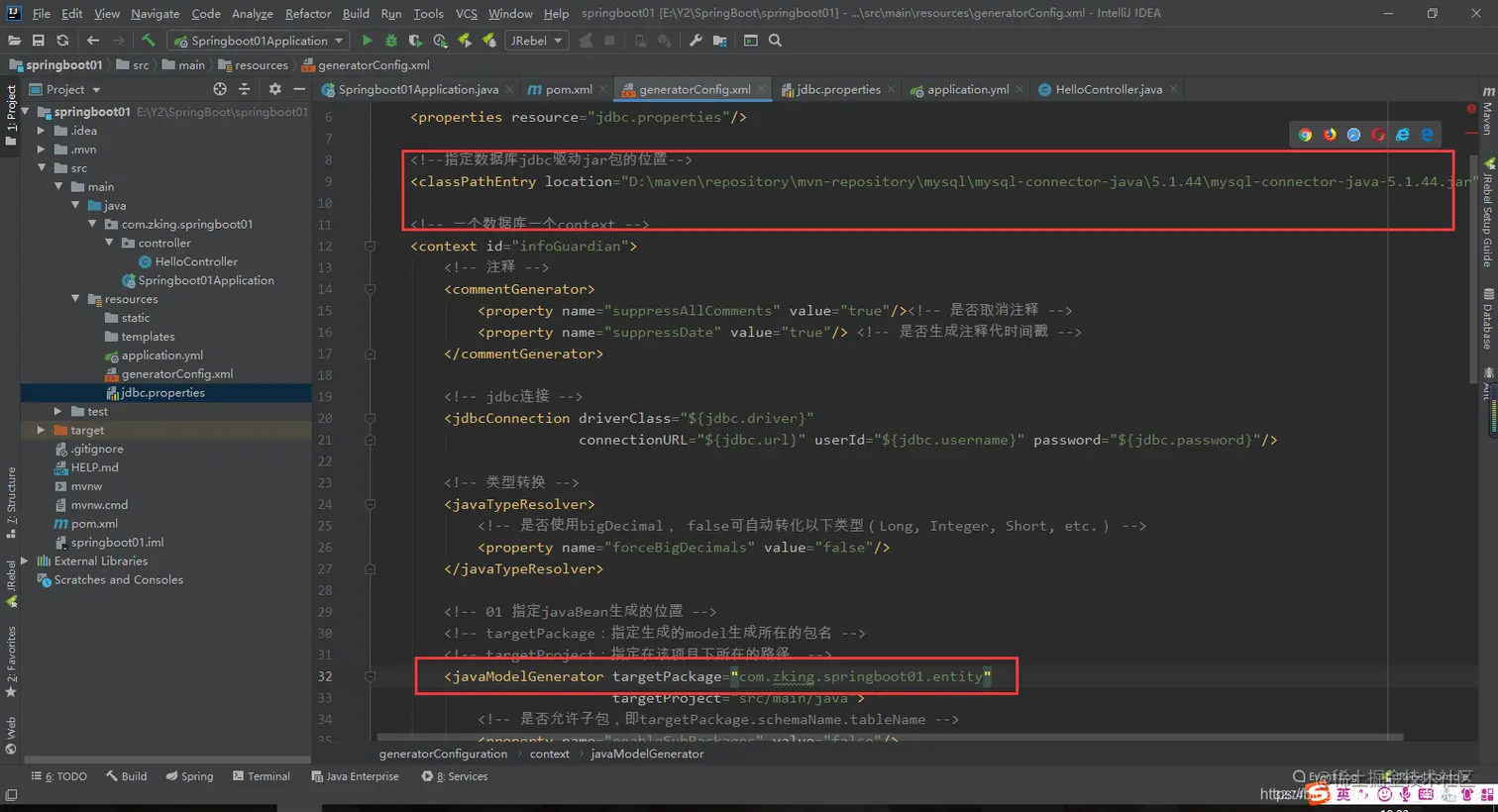
Task: Collapse the resources folder in project tree
Action: [74, 299]
